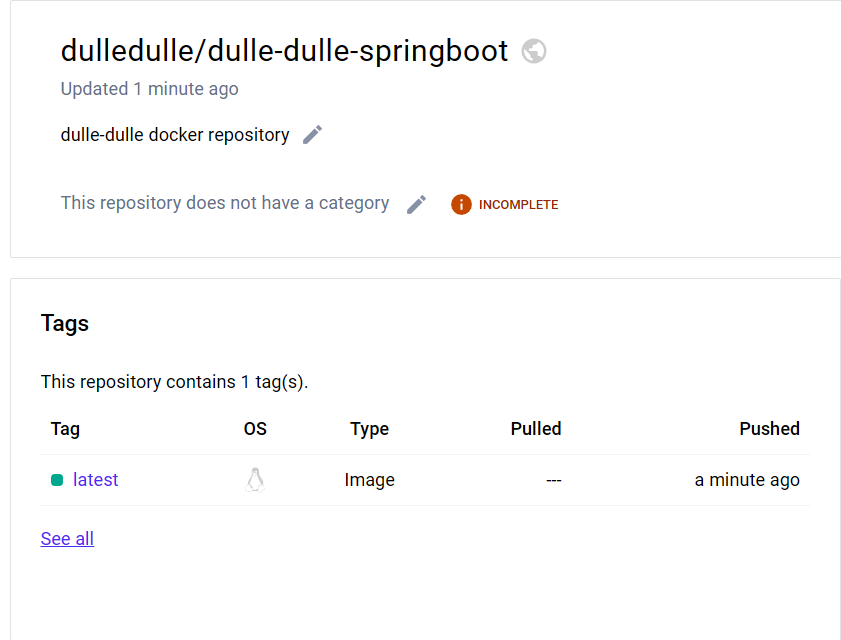Click the Image type cell

coord(370,480)
